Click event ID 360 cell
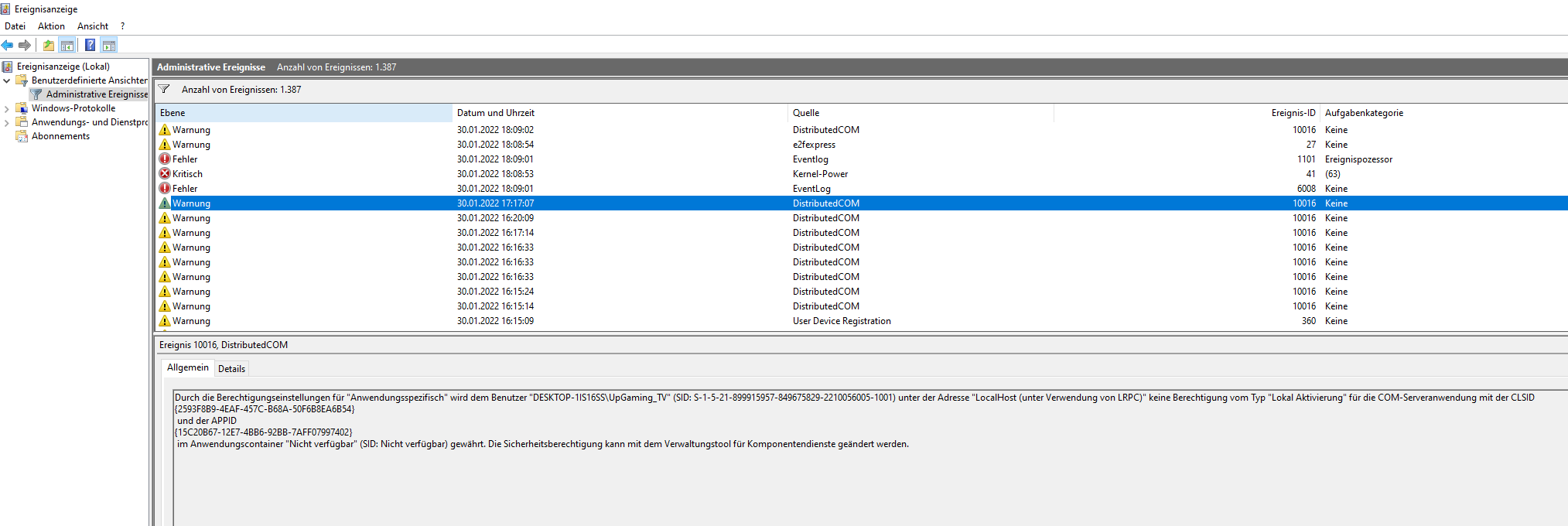The image size is (1568, 526). tap(1309, 321)
